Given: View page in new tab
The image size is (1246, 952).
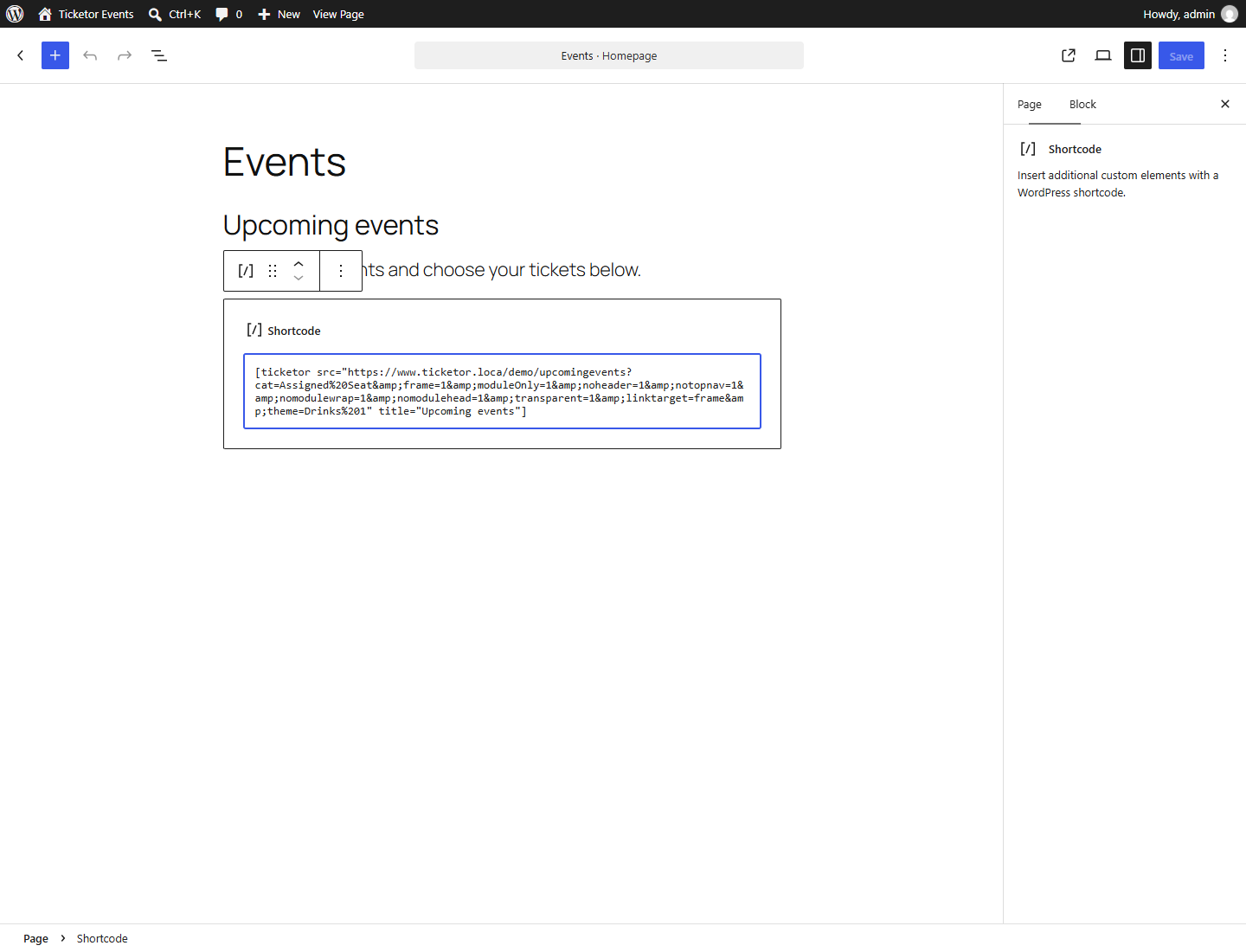Looking at the screenshot, I should tap(1069, 55).
